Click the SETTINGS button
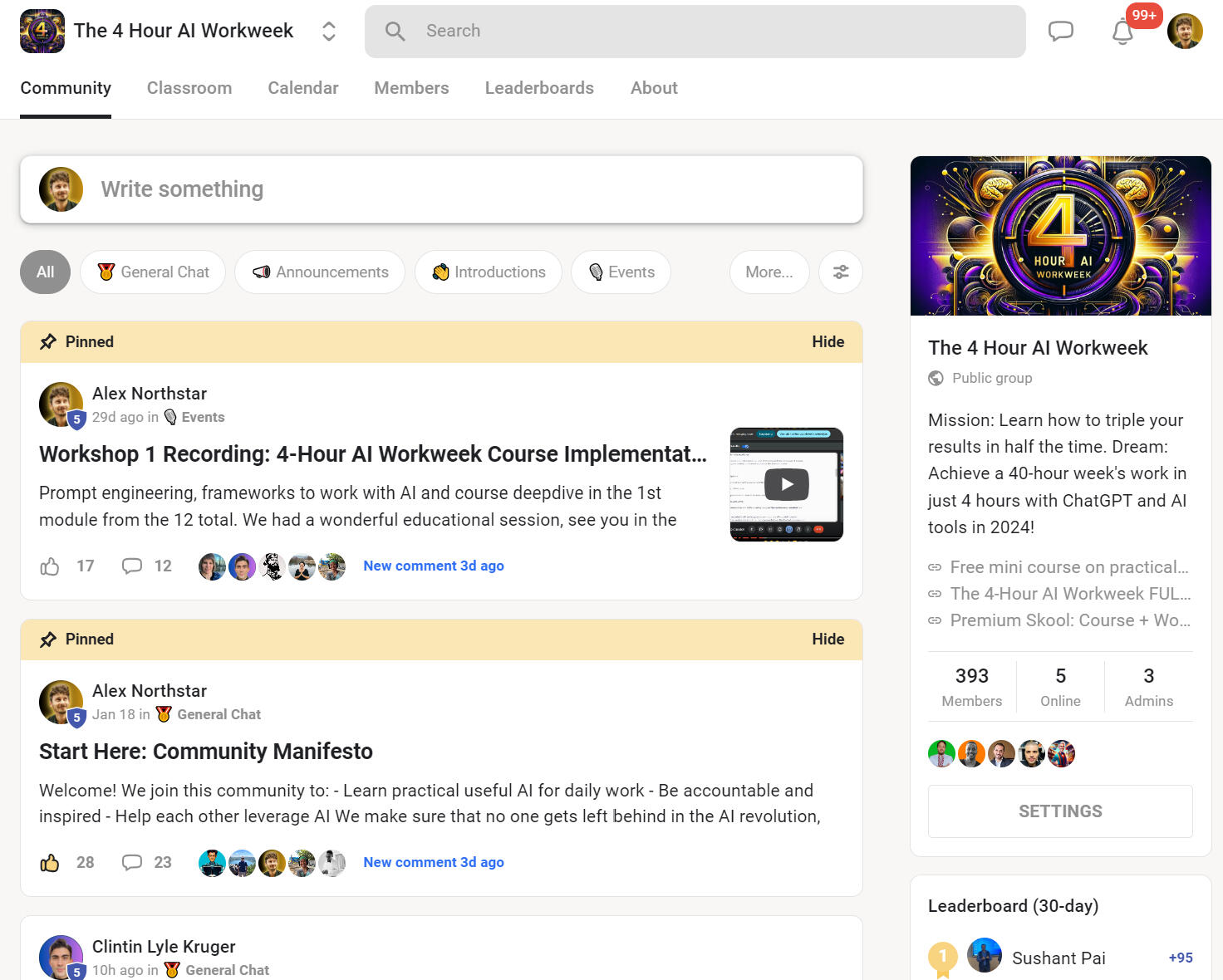The image size is (1223, 980). [x=1060, y=811]
